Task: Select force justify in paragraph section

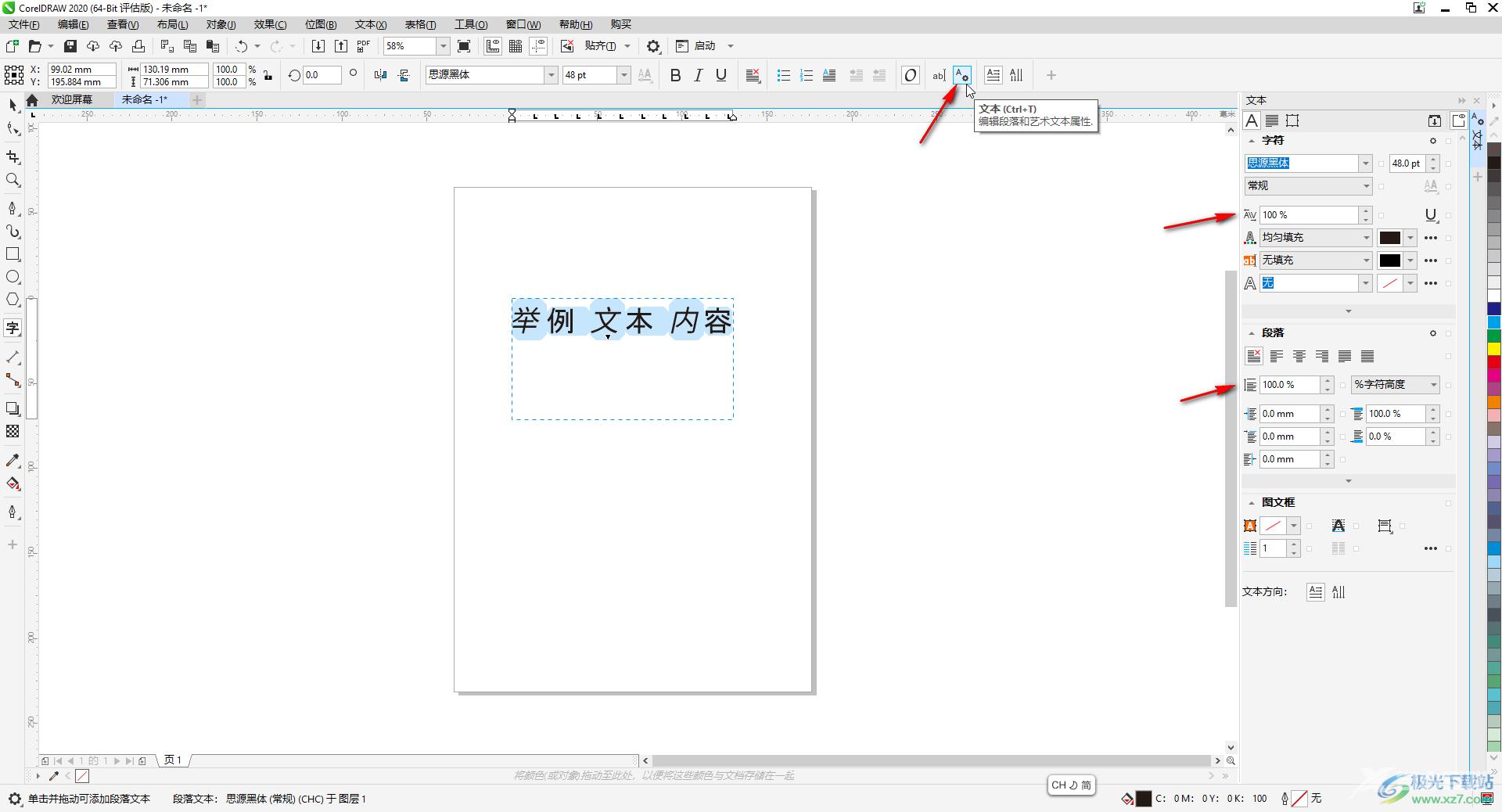Action: pyautogui.click(x=1367, y=356)
